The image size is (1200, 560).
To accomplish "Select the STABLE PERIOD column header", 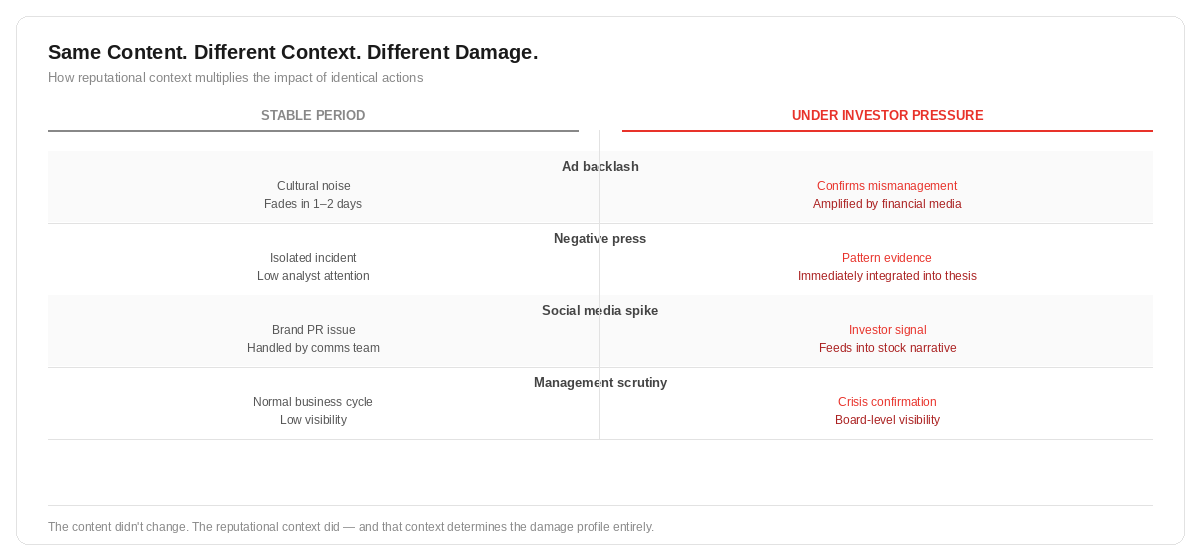I will click(x=313, y=116).
